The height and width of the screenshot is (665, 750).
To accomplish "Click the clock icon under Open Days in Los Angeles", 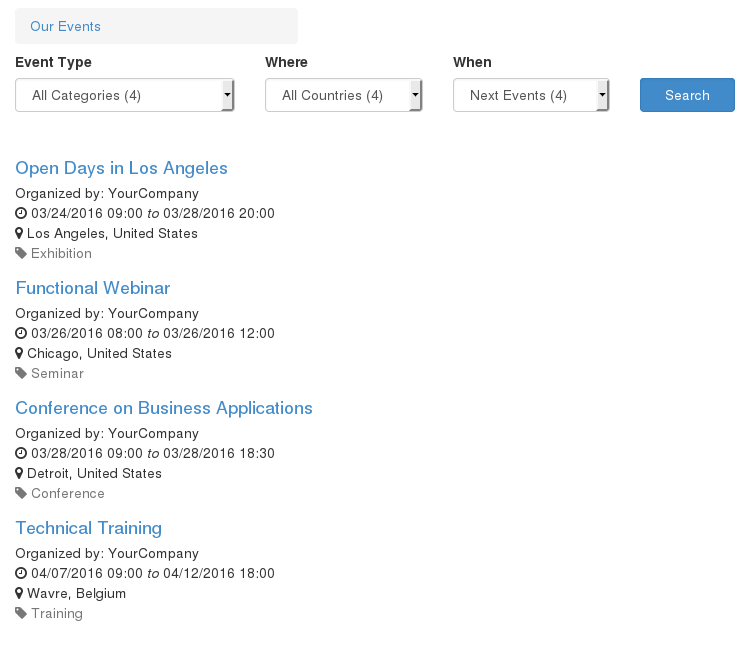I will [21, 213].
